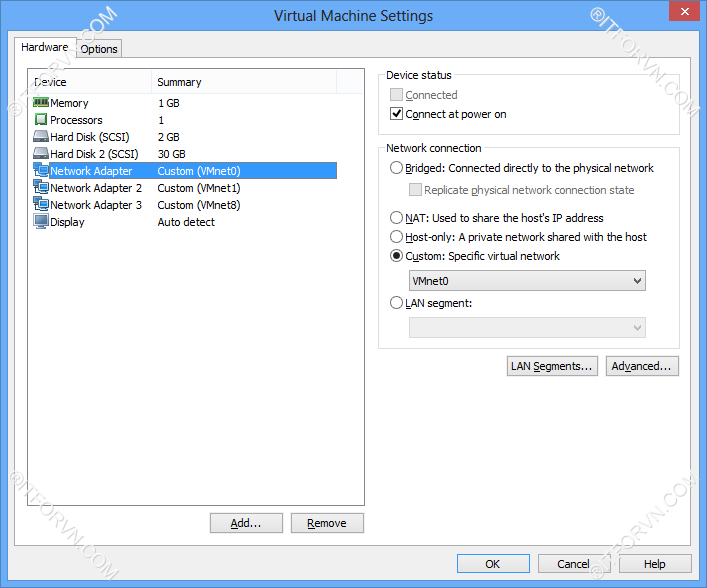The height and width of the screenshot is (588, 707).
Task: Click the 1 GB memory summary
Action: [169, 103]
